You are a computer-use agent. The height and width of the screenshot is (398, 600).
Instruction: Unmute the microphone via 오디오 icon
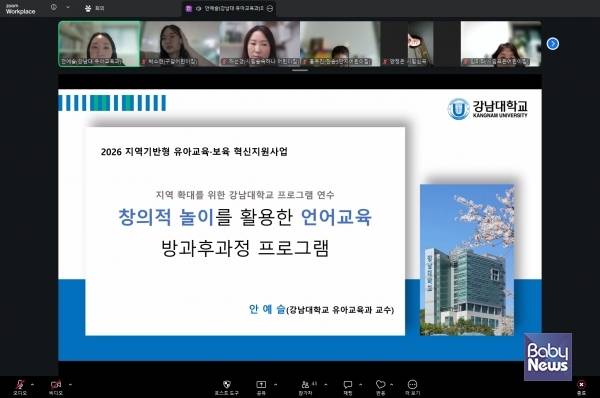(20, 384)
